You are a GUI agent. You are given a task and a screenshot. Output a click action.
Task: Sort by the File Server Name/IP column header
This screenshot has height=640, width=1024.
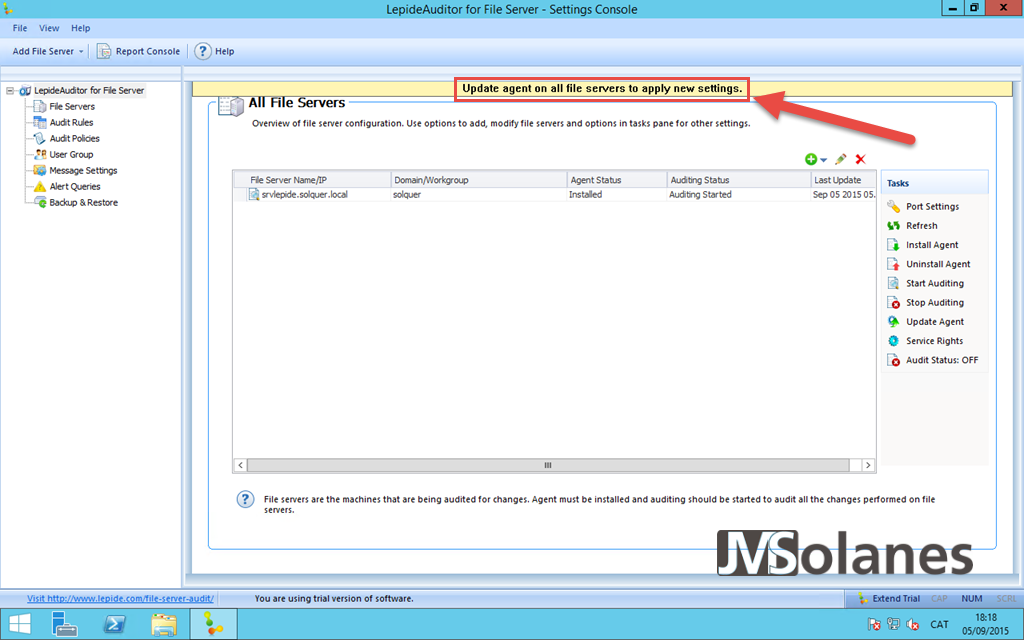pyautogui.click(x=312, y=180)
